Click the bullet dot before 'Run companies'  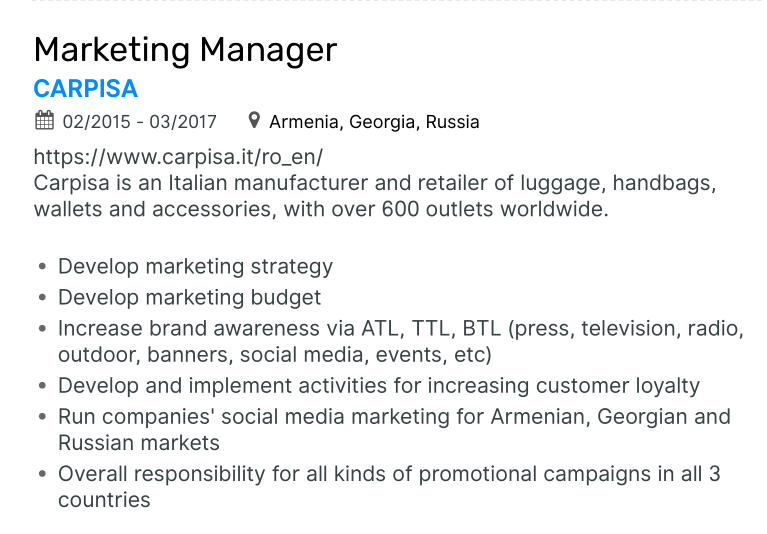click(41, 417)
